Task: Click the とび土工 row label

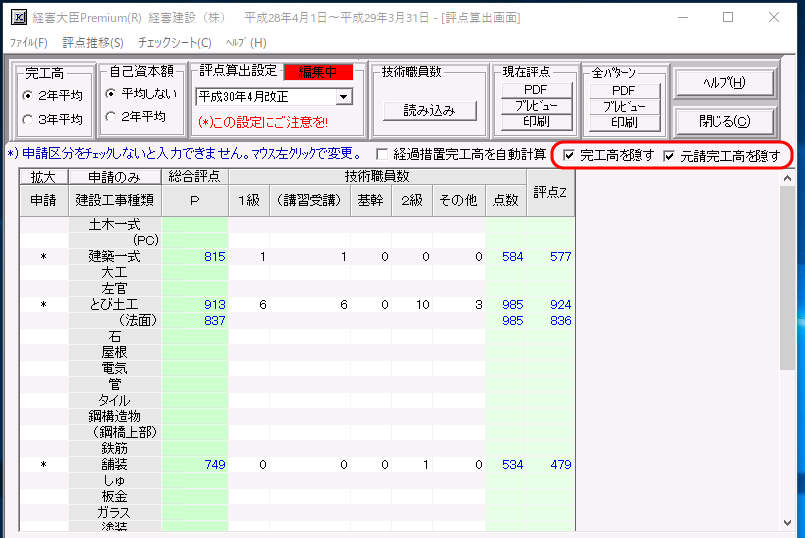Action: coord(114,305)
